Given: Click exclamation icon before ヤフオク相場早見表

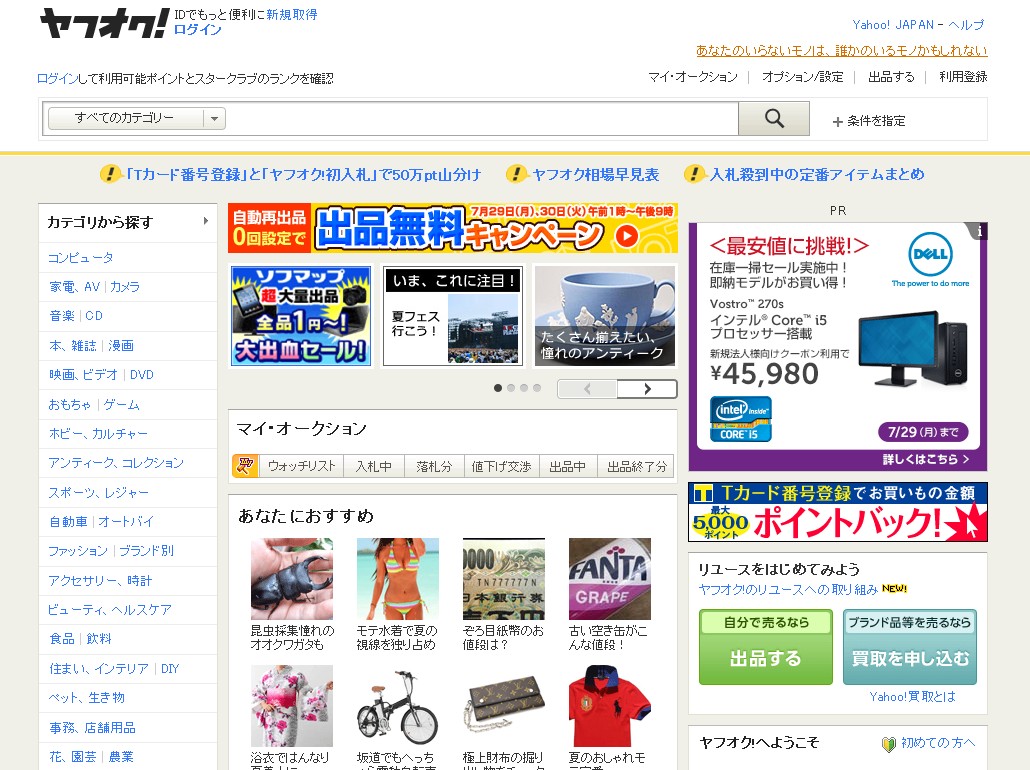Looking at the screenshot, I should pyautogui.click(x=516, y=174).
